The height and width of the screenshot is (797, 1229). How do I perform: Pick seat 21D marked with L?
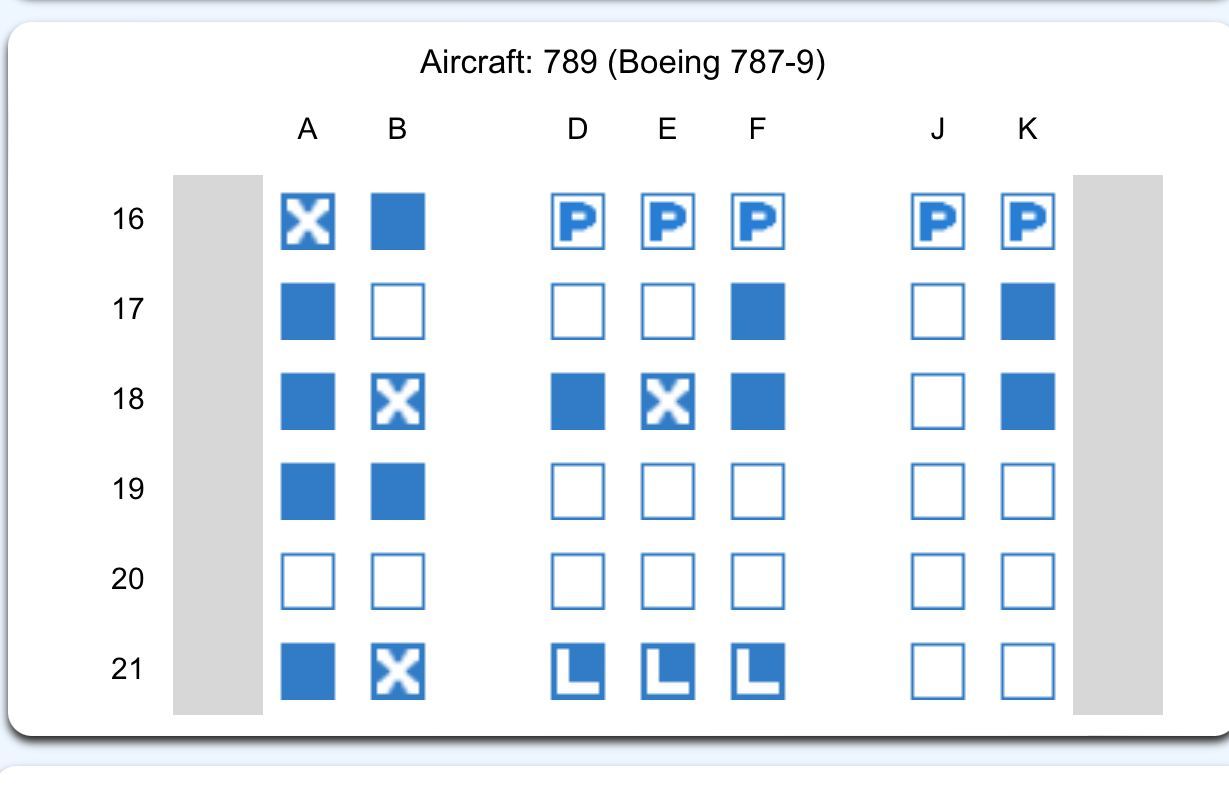pyautogui.click(x=577, y=671)
